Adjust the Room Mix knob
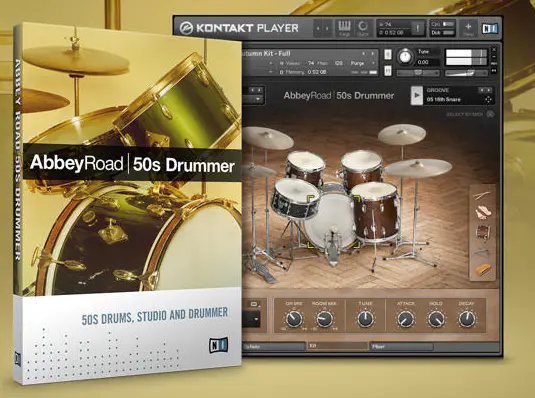 [324, 319]
